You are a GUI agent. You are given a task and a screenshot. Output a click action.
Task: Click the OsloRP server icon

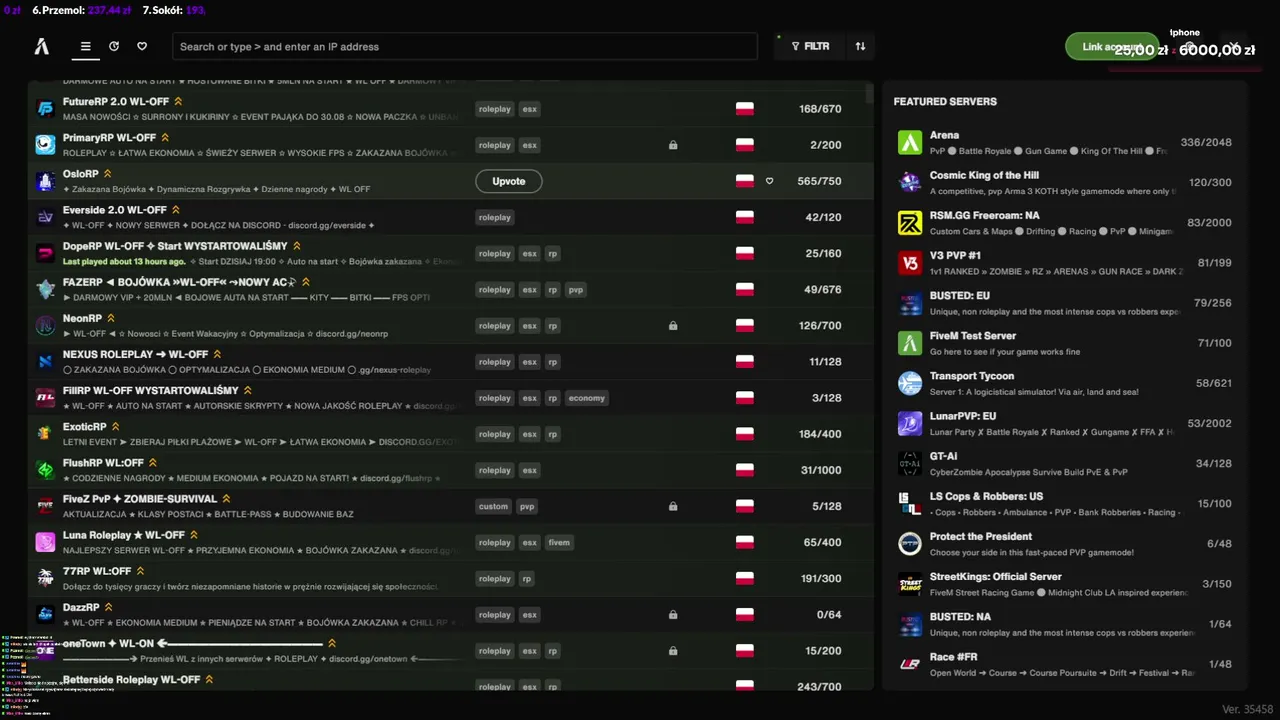pyautogui.click(x=45, y=181)
